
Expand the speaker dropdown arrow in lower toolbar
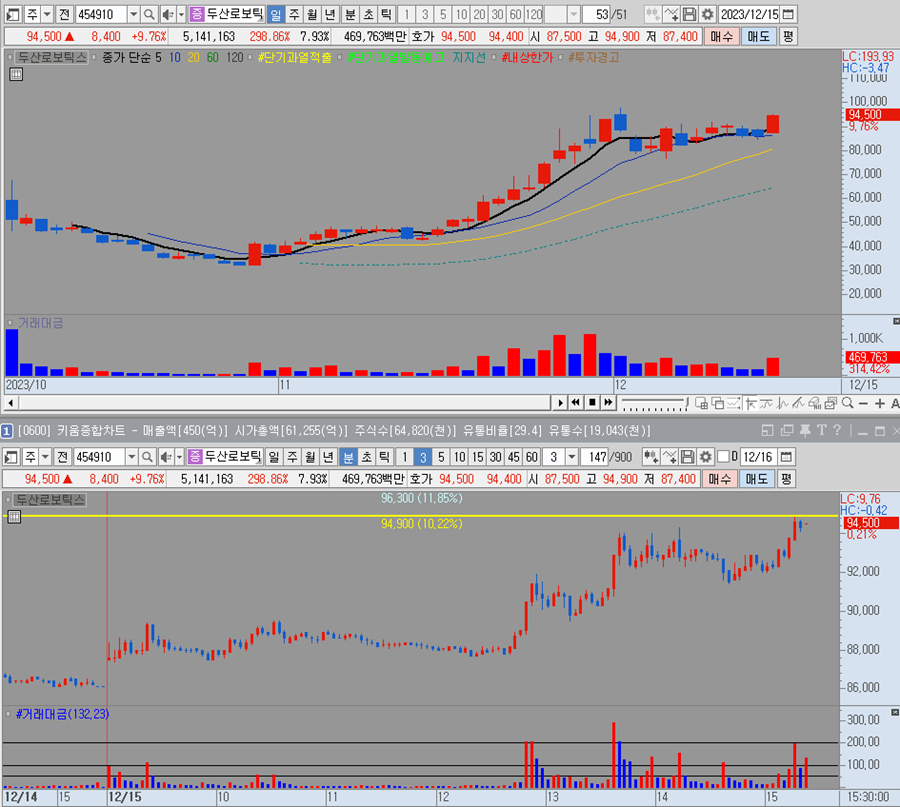tap(180, 457)
